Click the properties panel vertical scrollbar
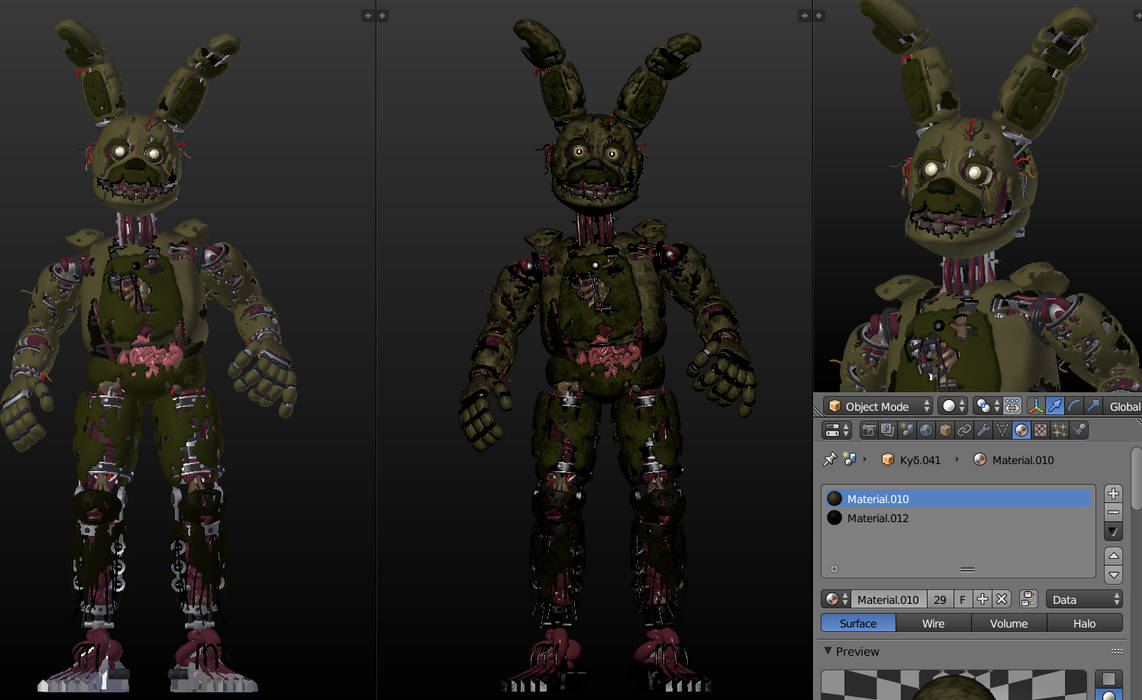1142x700 pixels. point(1136,479)
